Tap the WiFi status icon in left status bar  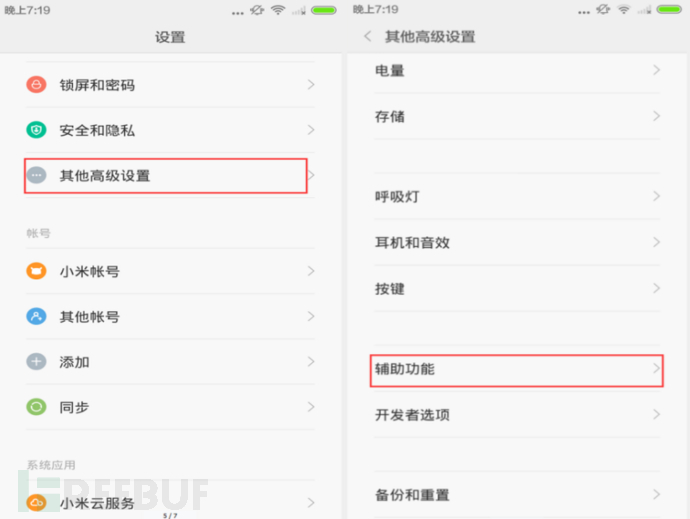coord(278,10)
